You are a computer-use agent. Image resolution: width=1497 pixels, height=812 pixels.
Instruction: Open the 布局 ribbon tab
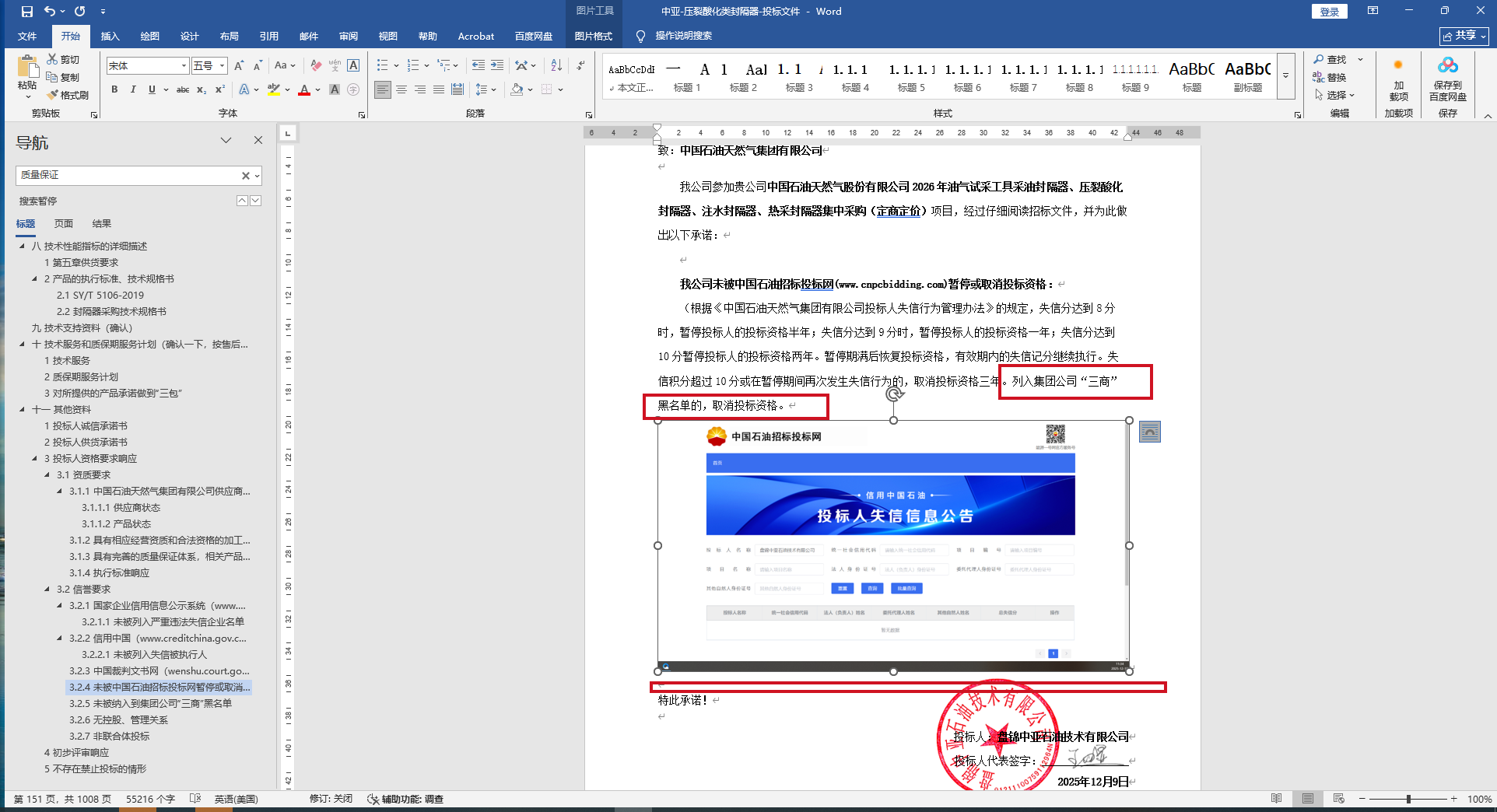click(229, 36)
